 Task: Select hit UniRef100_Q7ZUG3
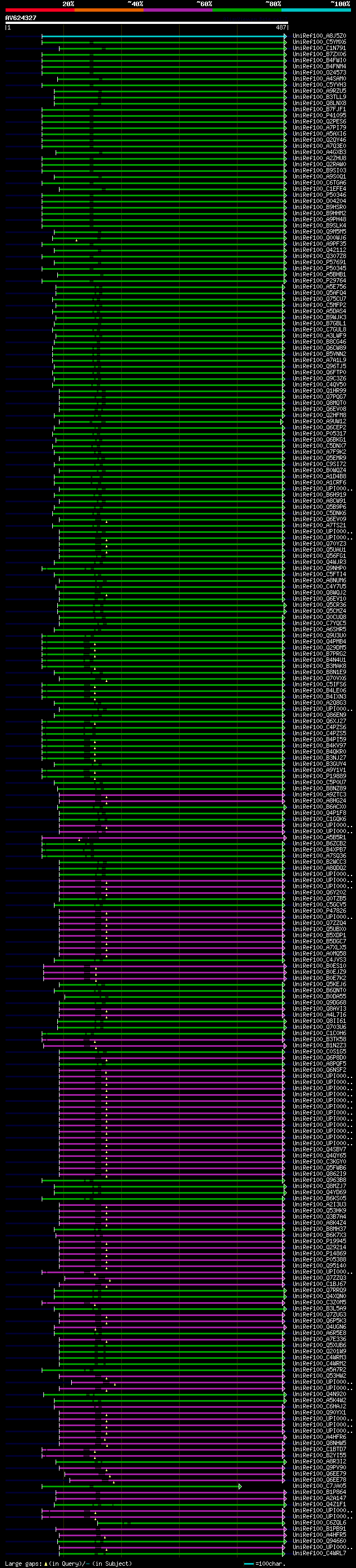319,1315
